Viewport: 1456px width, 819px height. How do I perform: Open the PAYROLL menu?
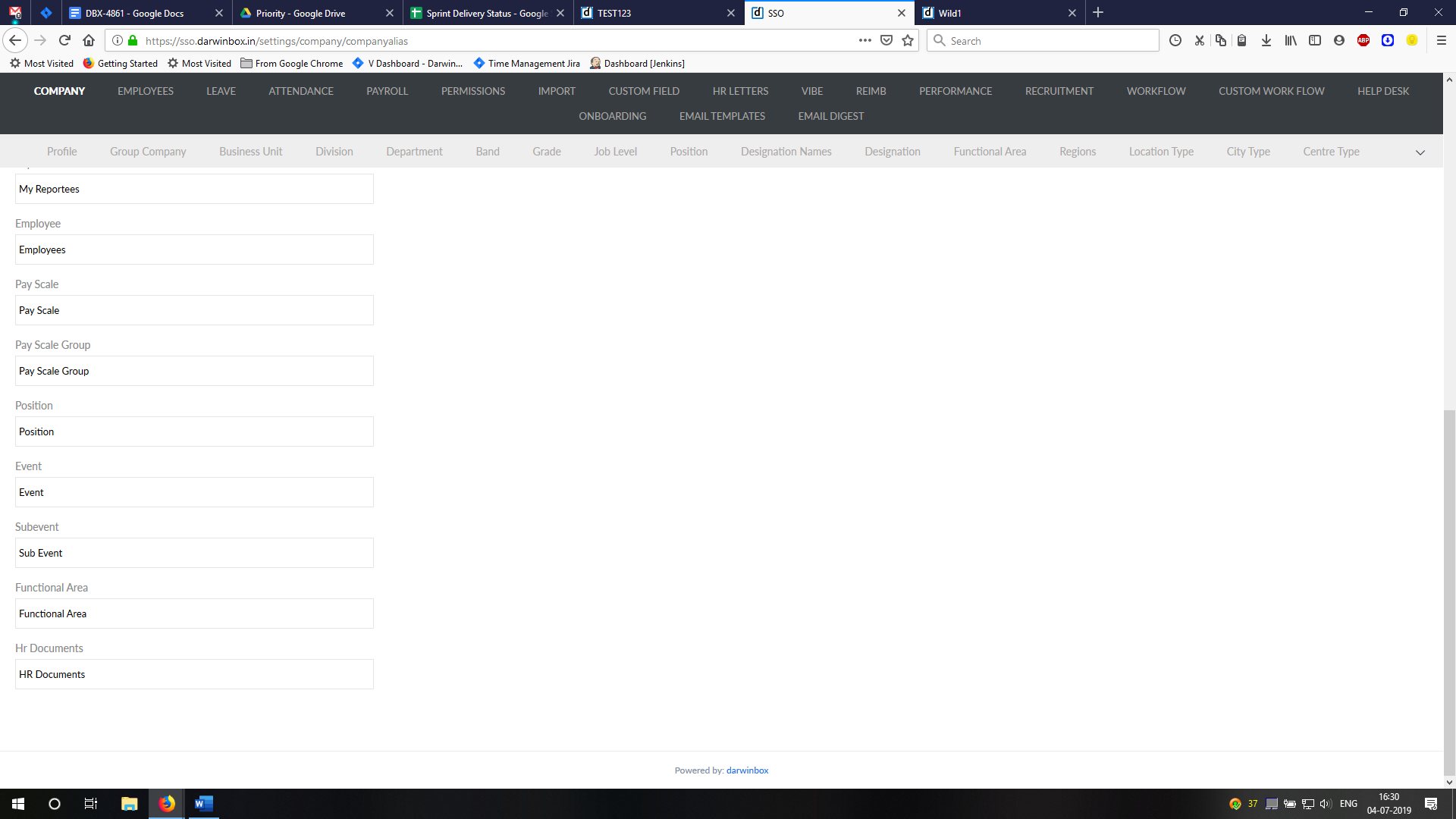[387, 91]
